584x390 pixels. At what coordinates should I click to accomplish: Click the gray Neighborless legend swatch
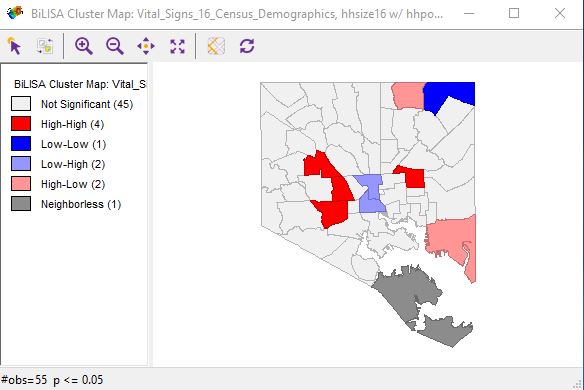coord(21,204)
